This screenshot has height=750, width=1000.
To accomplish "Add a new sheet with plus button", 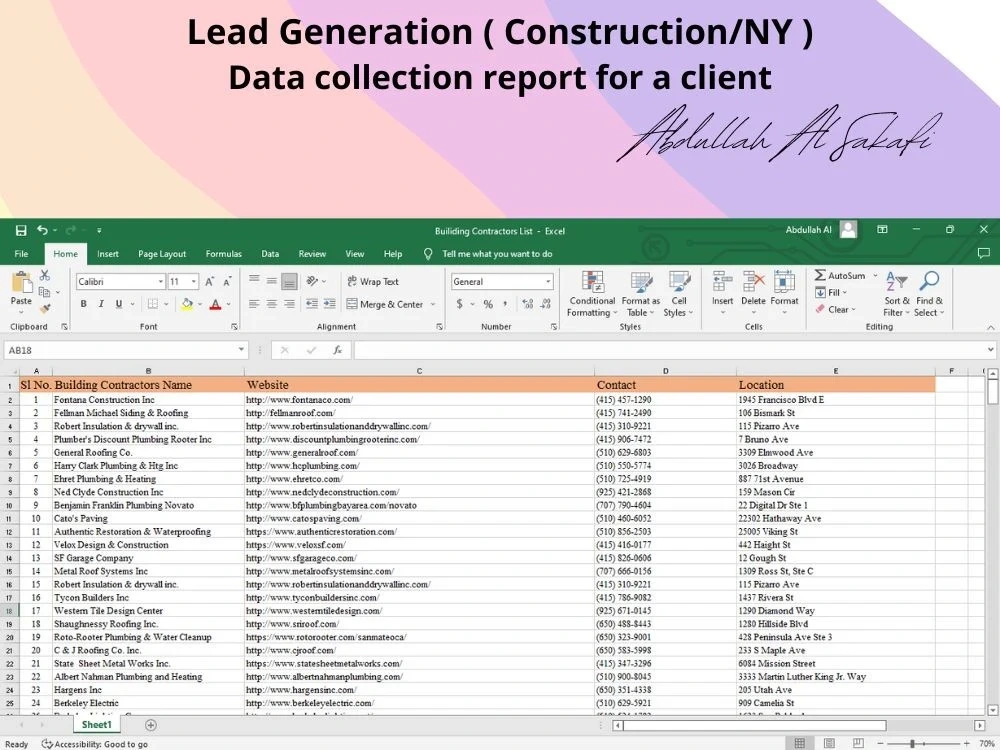I will [151, 725].
